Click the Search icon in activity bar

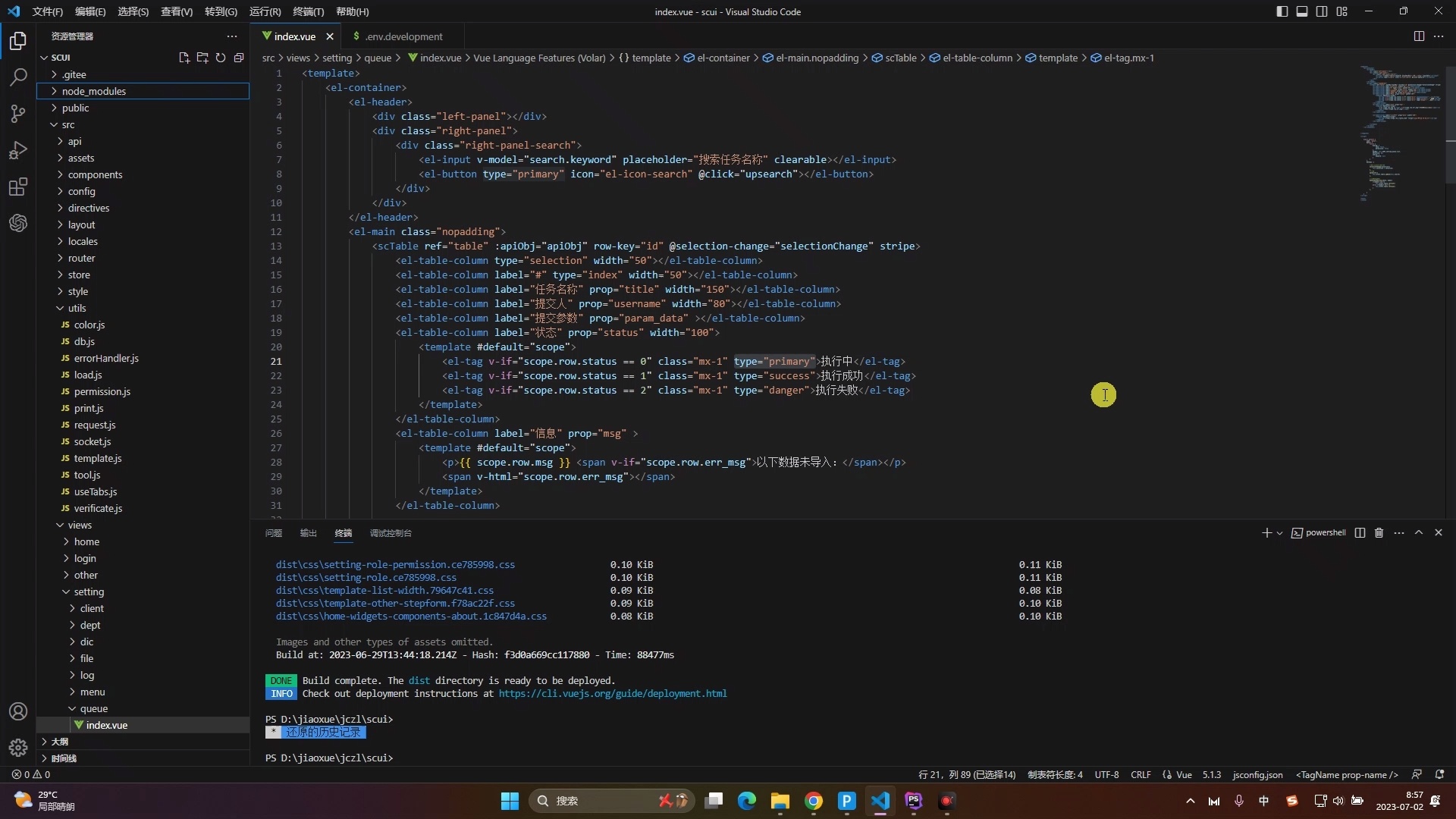coord(17,77)
